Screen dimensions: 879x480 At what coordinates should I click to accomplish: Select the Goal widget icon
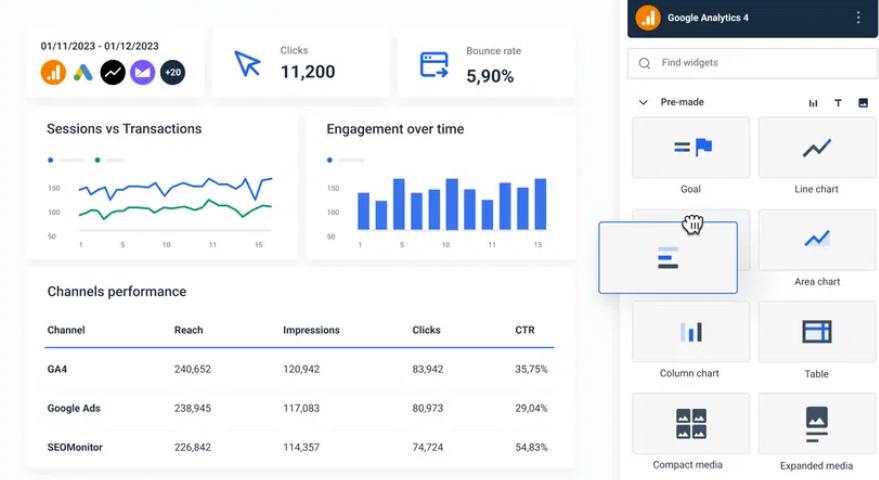[x=691, y=147]
